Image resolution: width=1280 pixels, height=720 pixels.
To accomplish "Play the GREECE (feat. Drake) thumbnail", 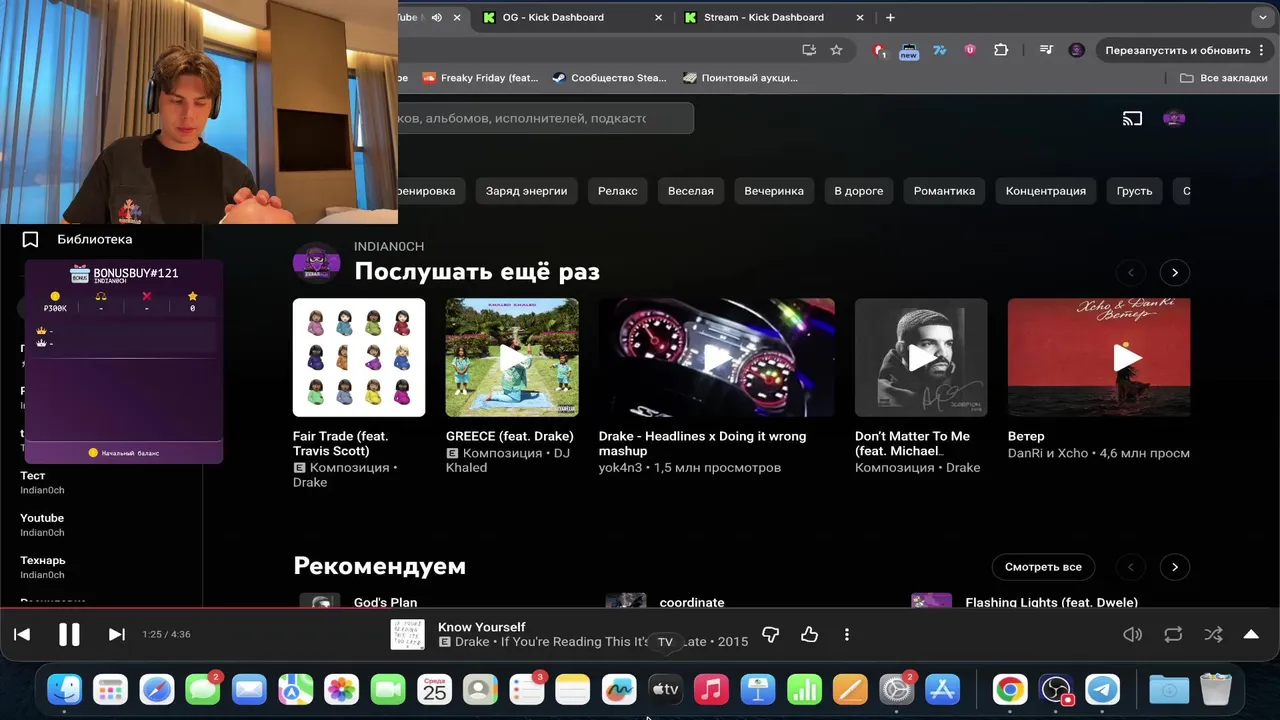I will [512, 357].
